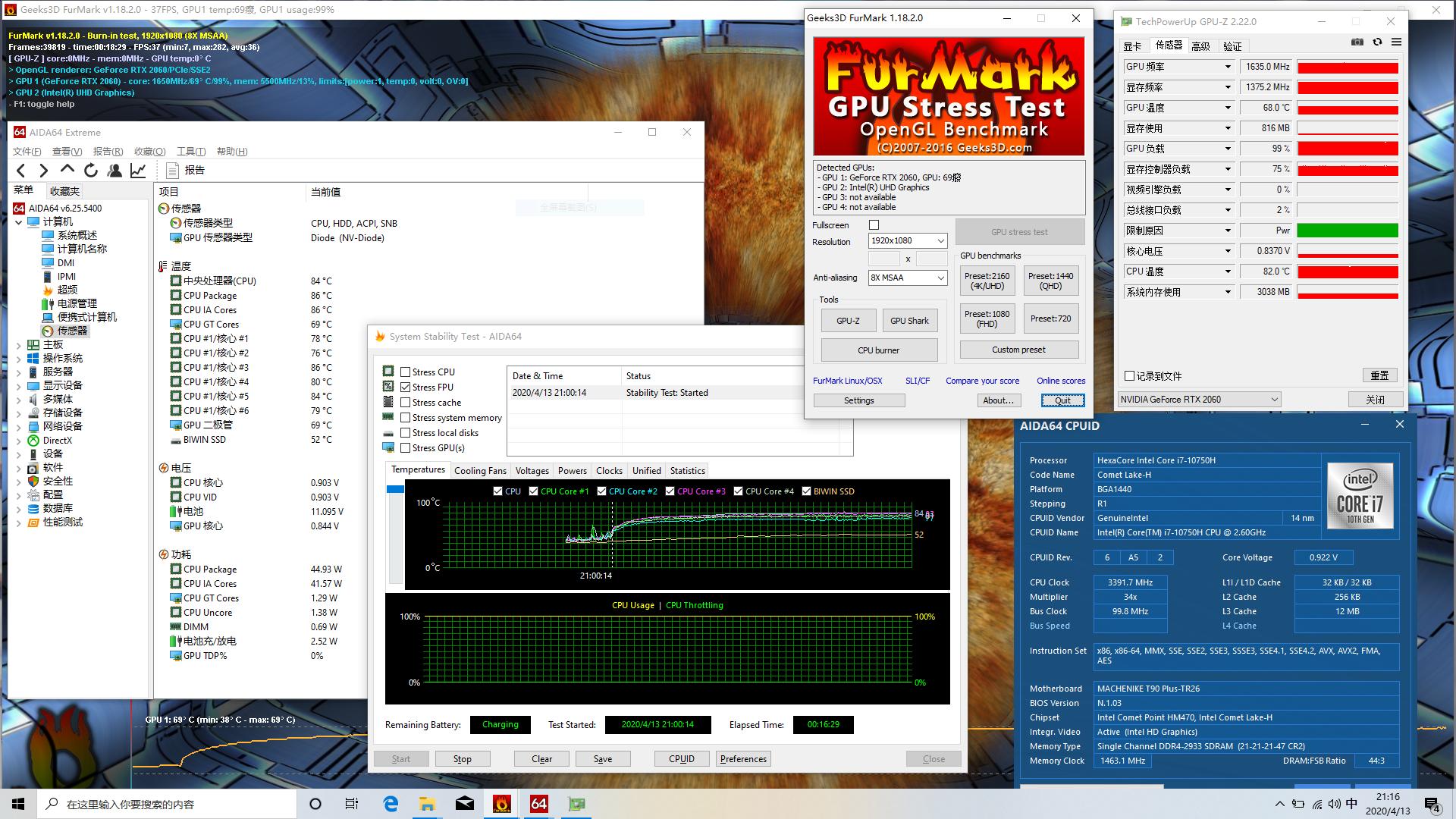Expand the 主板 tree node
Viewport: 1456px width, 819px height.
(x=19, y=345)
